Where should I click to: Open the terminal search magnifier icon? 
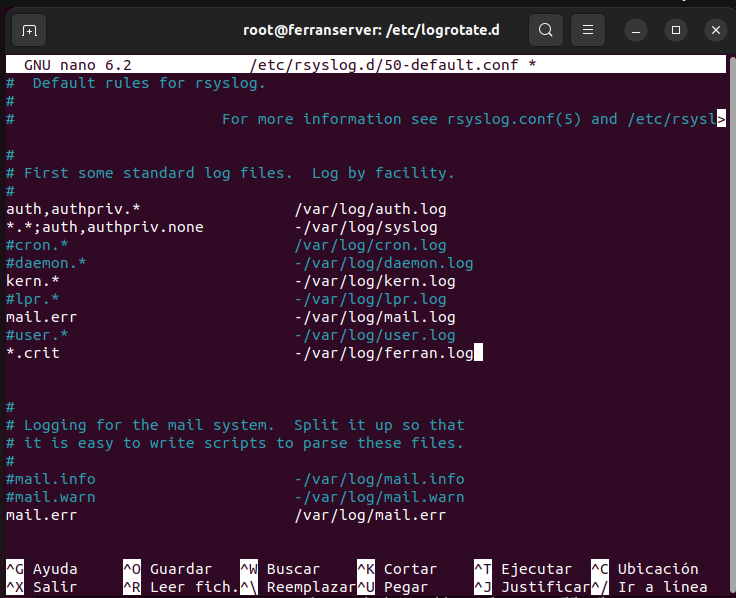tap(545, 30)
